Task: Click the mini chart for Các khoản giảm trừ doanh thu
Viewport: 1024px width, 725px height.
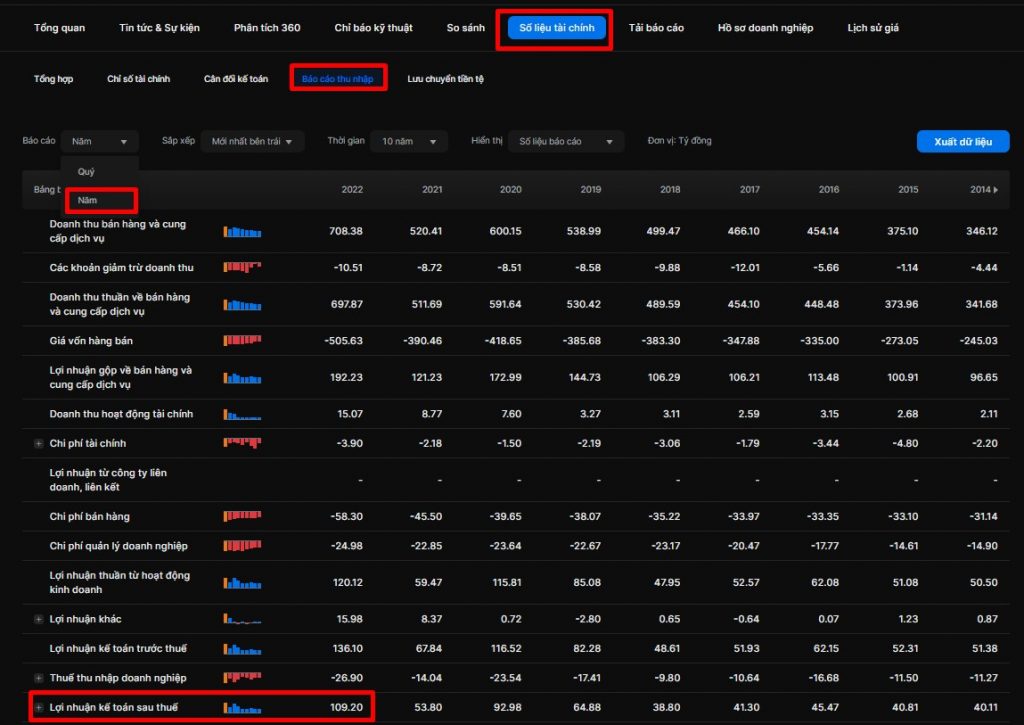Action: click(x=242, y=267)
